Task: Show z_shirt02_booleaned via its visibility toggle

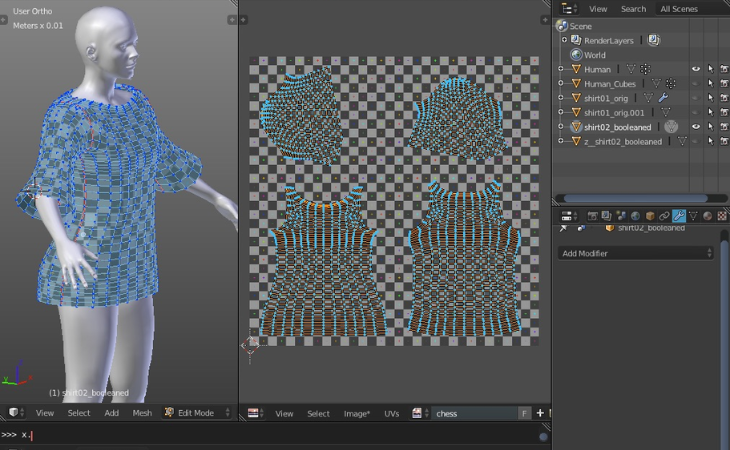Action: (696, 141)
